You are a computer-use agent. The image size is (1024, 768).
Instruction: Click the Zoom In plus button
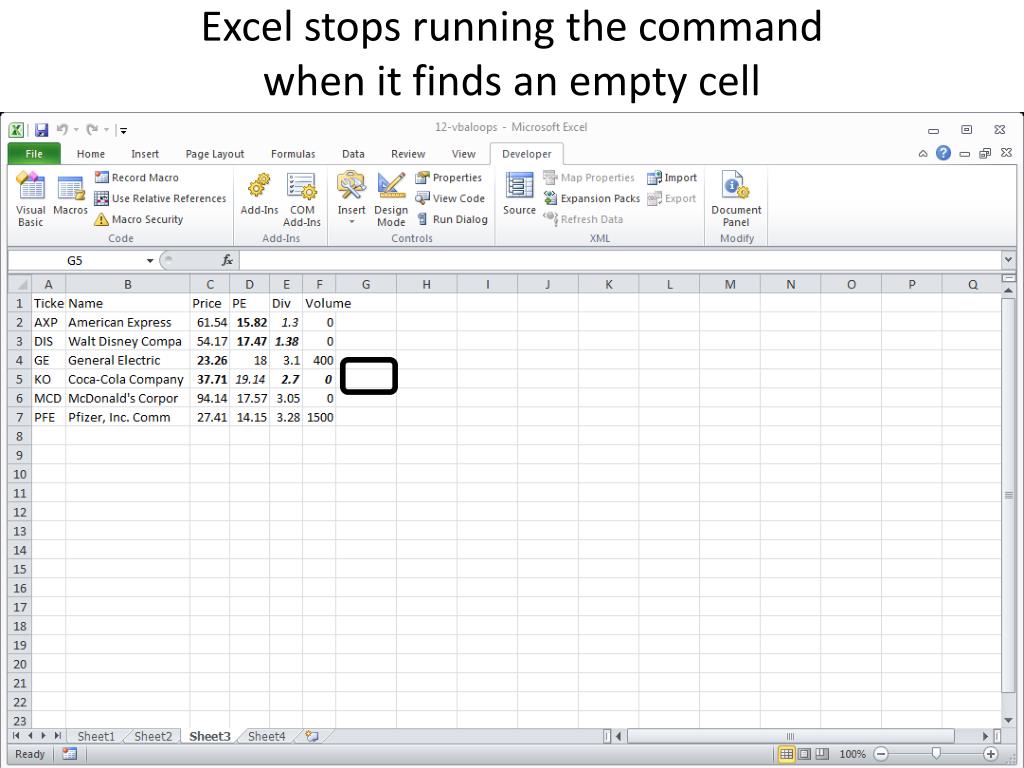pos(991,754)
